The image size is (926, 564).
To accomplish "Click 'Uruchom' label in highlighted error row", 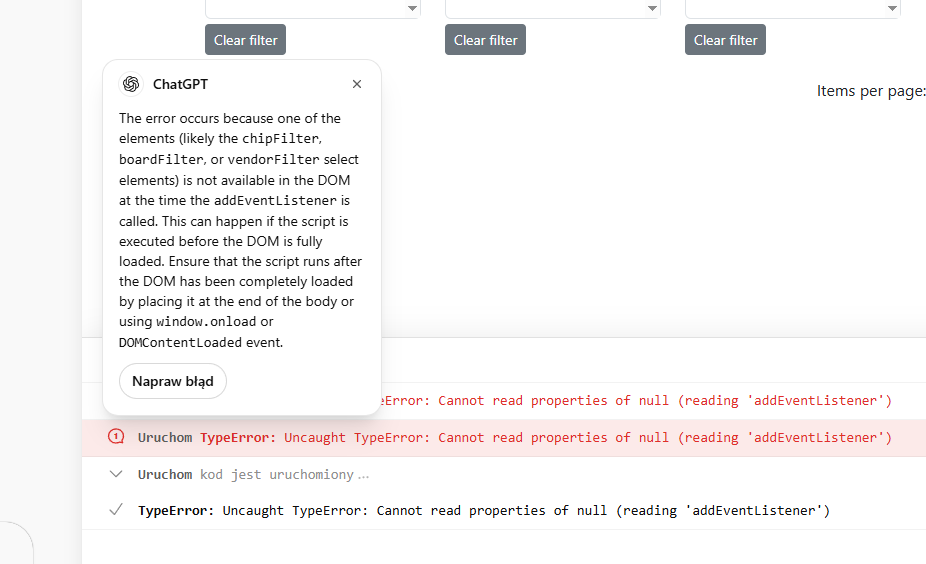I will 165,438.
